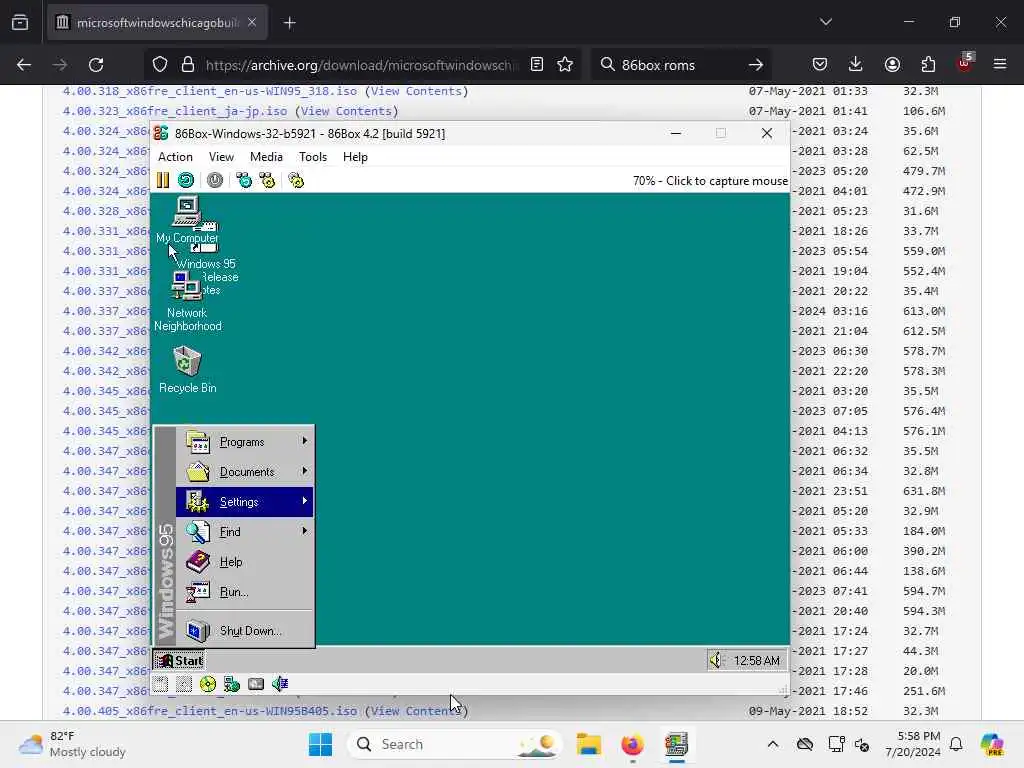Submit the search with arrow button
The height and width of the screenshot is (768, 1024).
[x=756, y=65]
